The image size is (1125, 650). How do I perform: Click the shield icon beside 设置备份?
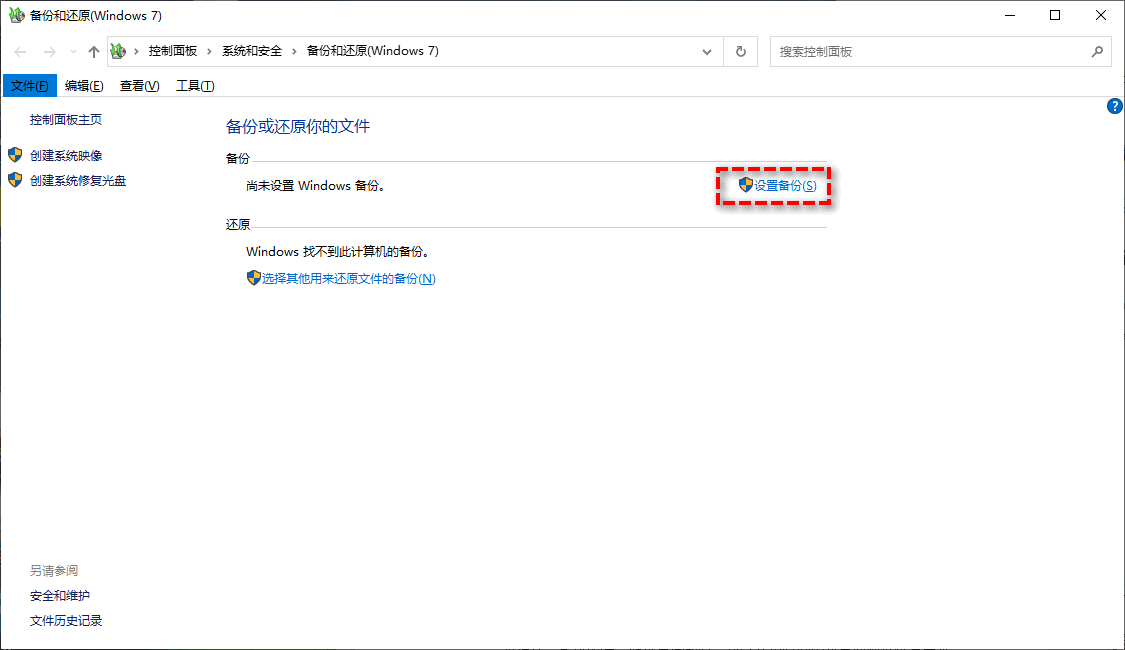click(x=744, y=185)
